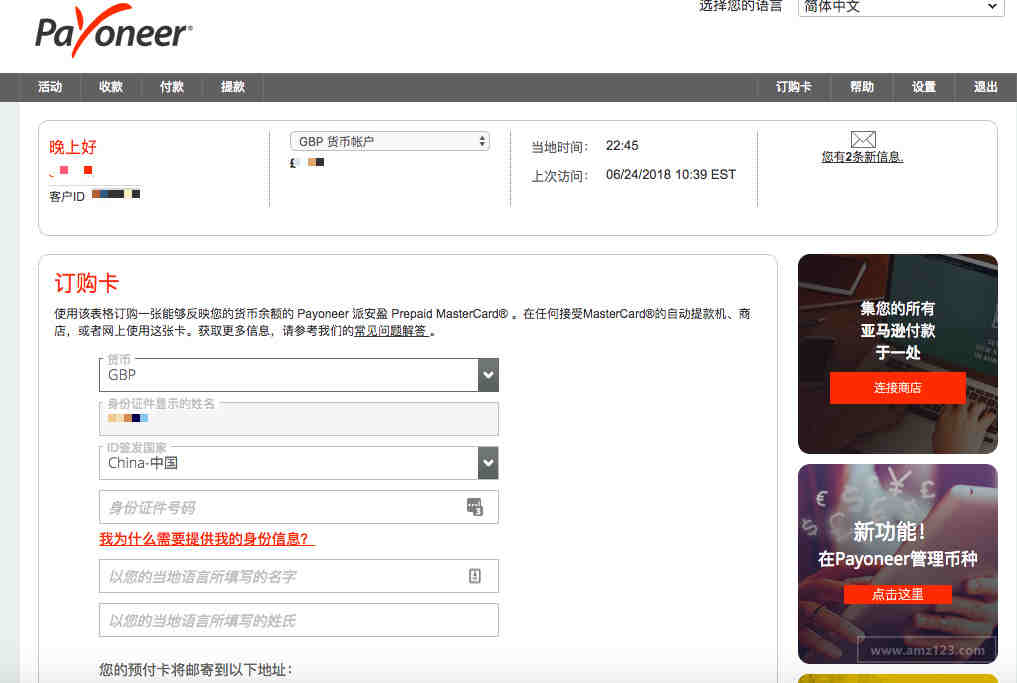Open the language selector dropdown
The height and width of the screenshot is (683, 1017).
(901, 7)
